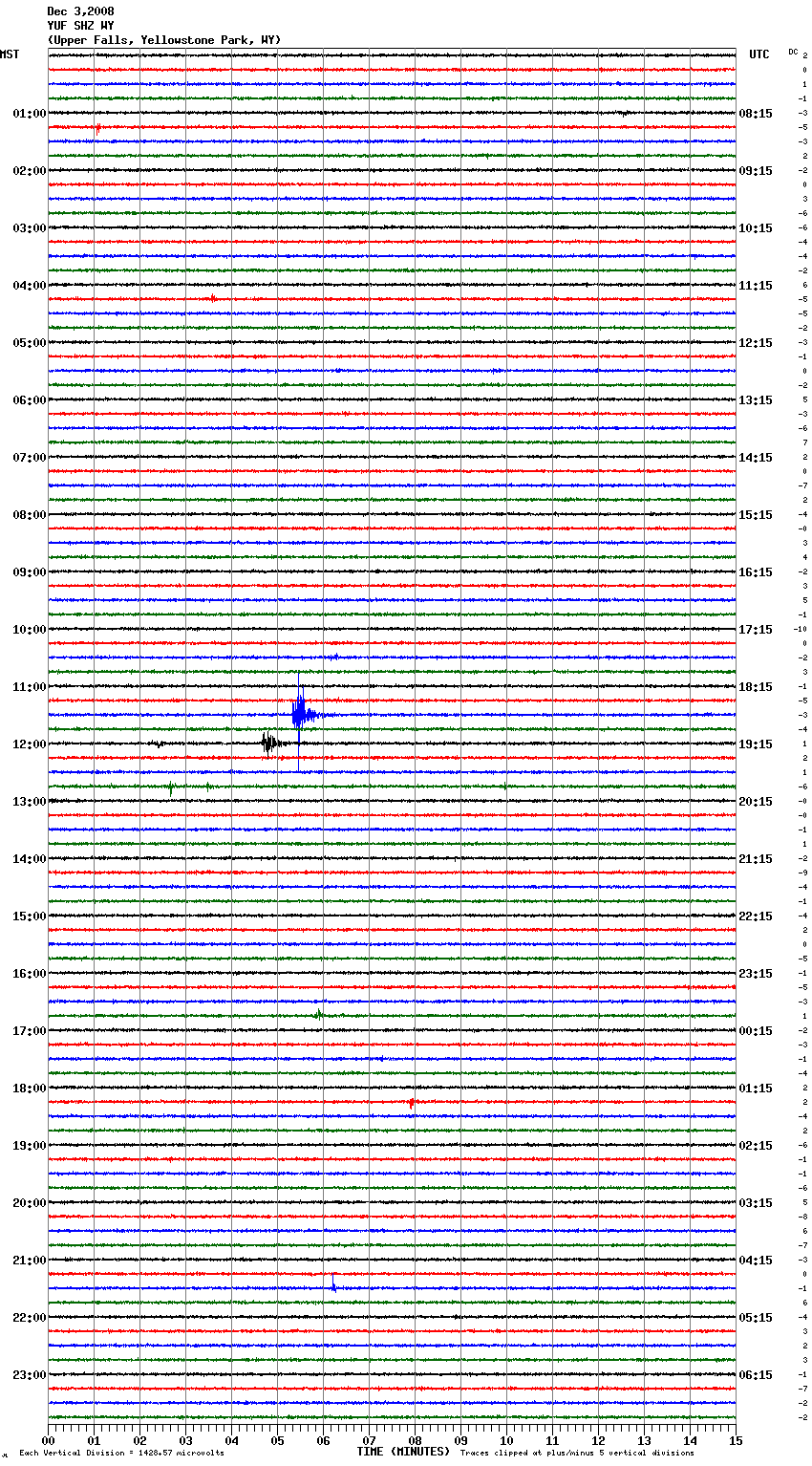Click the 22:15 UTC time label
Viewport: 812px width, 1466px height.
[x=756, y=916]
